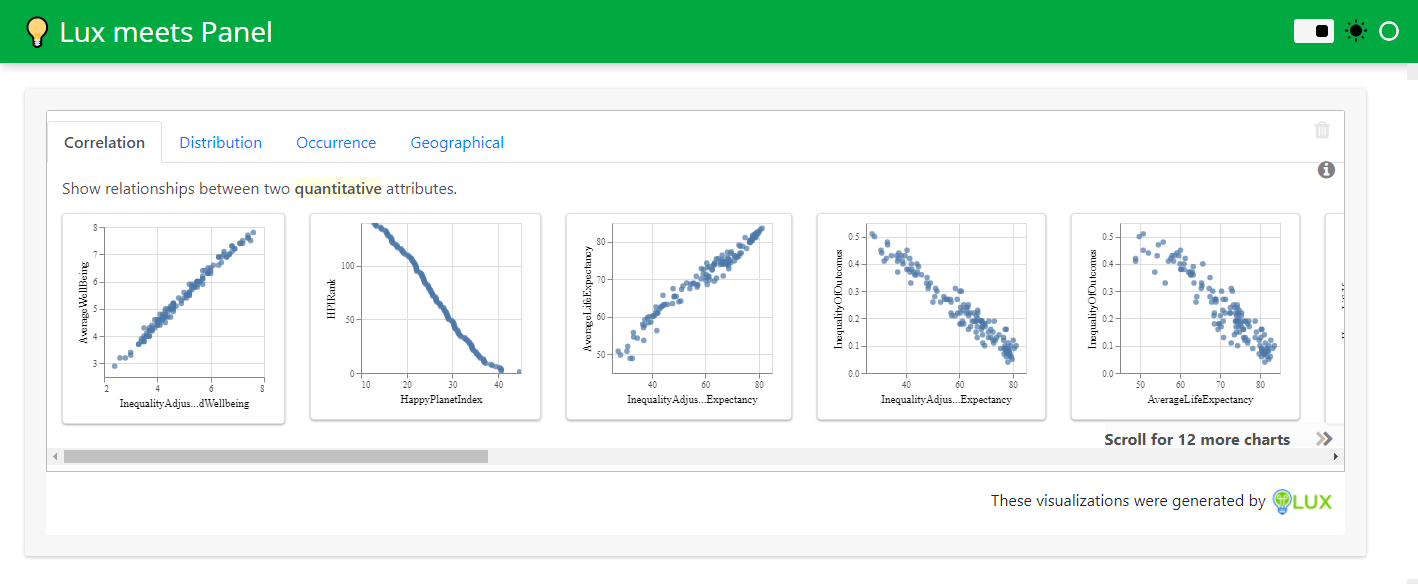Screen dimensions: 1418x584
Task: Toggle the theme switch in the header
Action: point(1313,31)
